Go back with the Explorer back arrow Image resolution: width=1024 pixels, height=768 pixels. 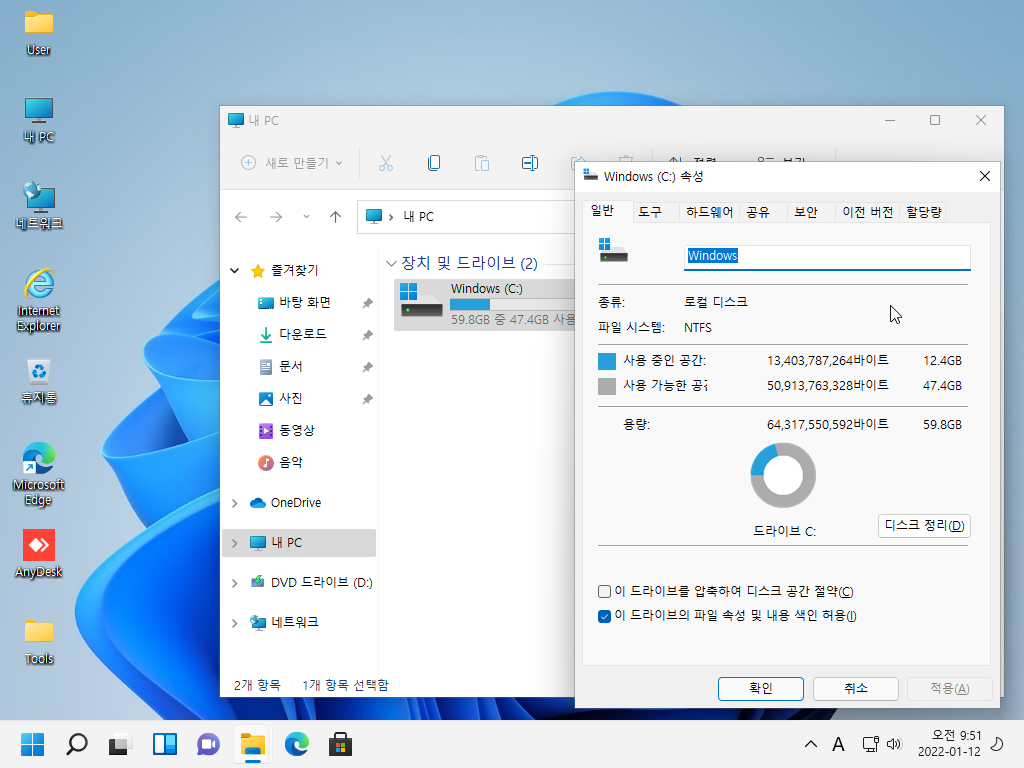[x=241, y=217]
